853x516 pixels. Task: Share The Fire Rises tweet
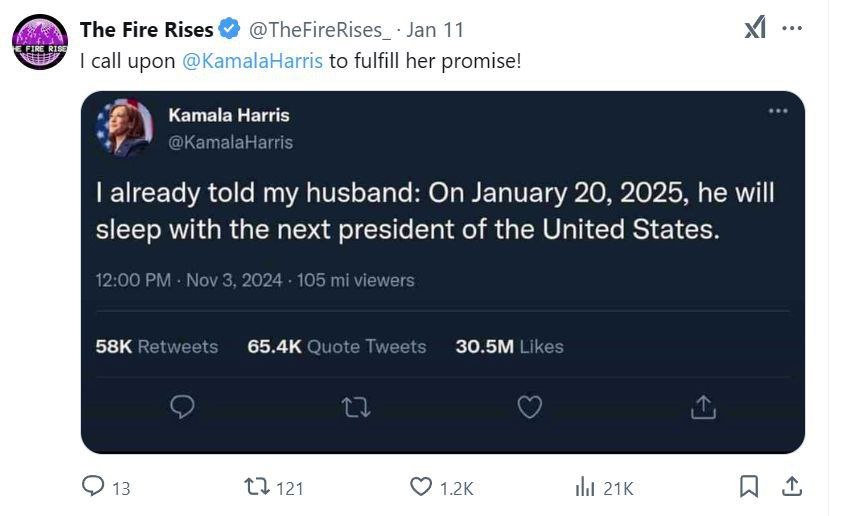(x=792, y=487)
